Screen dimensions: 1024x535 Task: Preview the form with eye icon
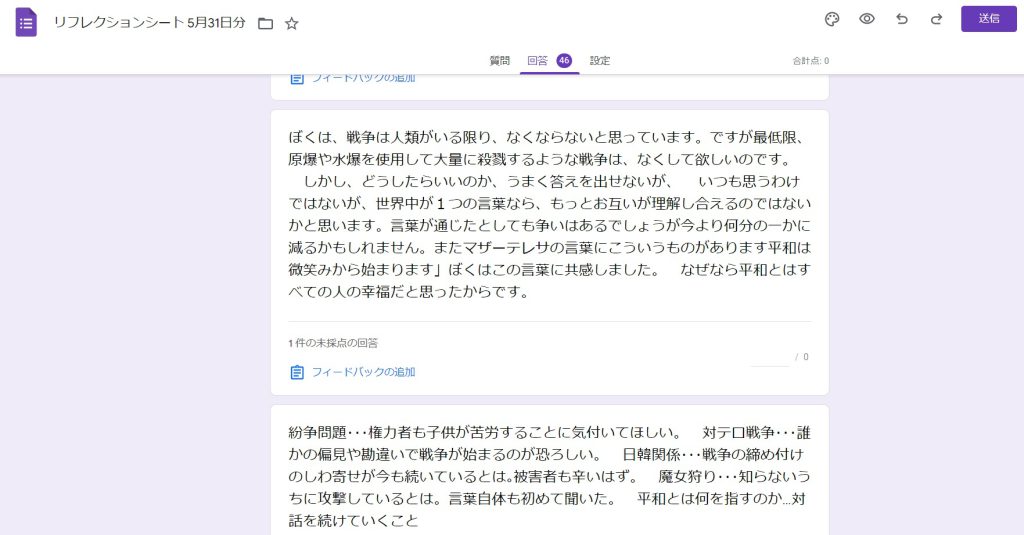tap(867, 19)
